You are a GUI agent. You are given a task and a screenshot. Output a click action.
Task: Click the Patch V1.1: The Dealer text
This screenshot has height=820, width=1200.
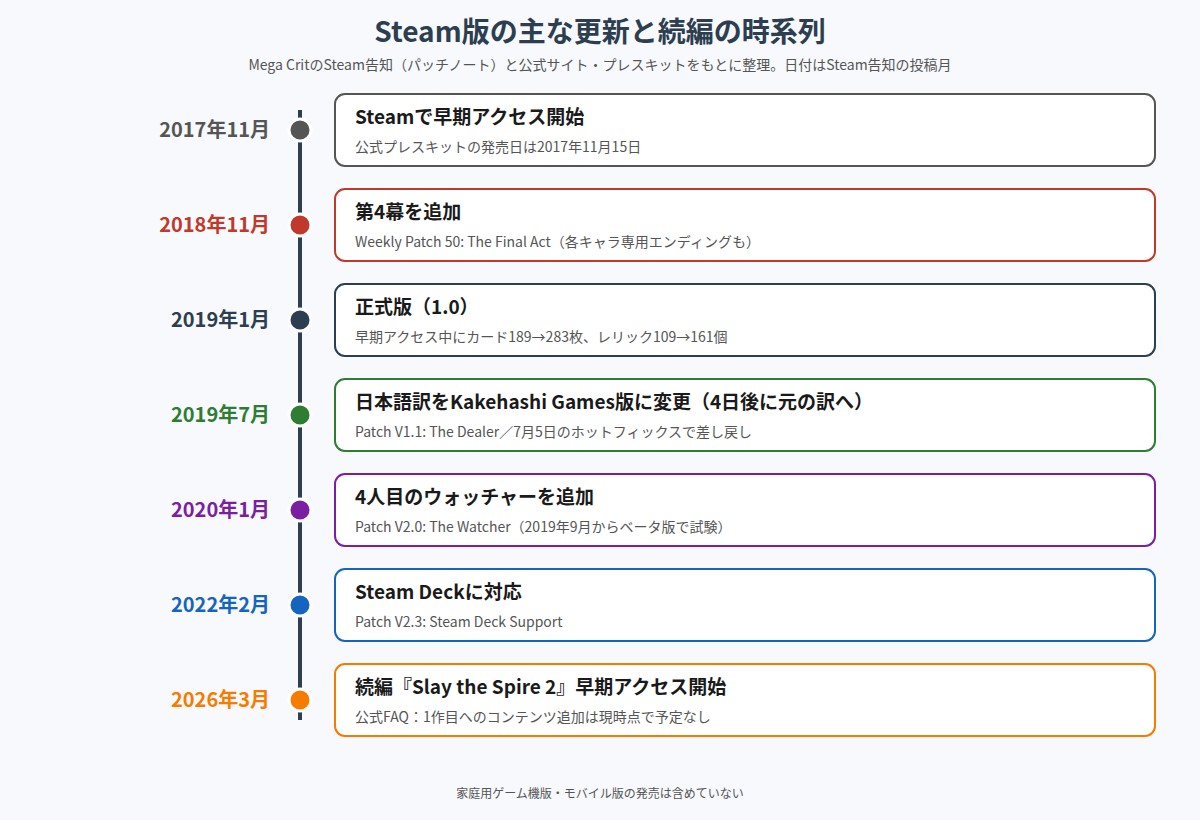[553, 432]
